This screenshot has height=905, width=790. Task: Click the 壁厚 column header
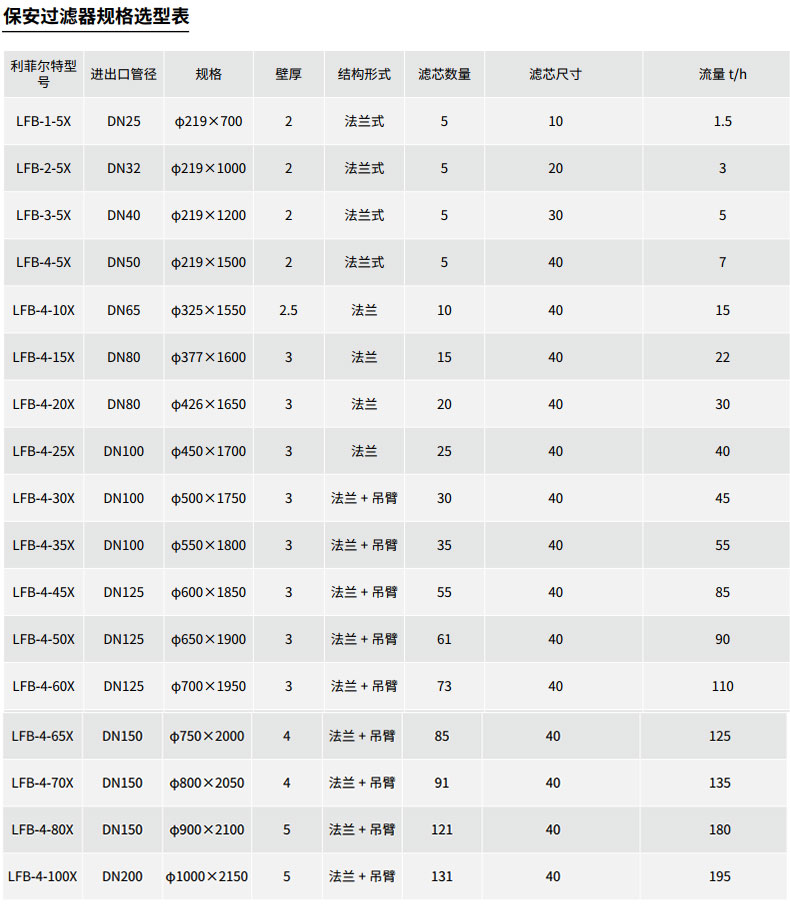pyautogui.click(x=288, y=74)
